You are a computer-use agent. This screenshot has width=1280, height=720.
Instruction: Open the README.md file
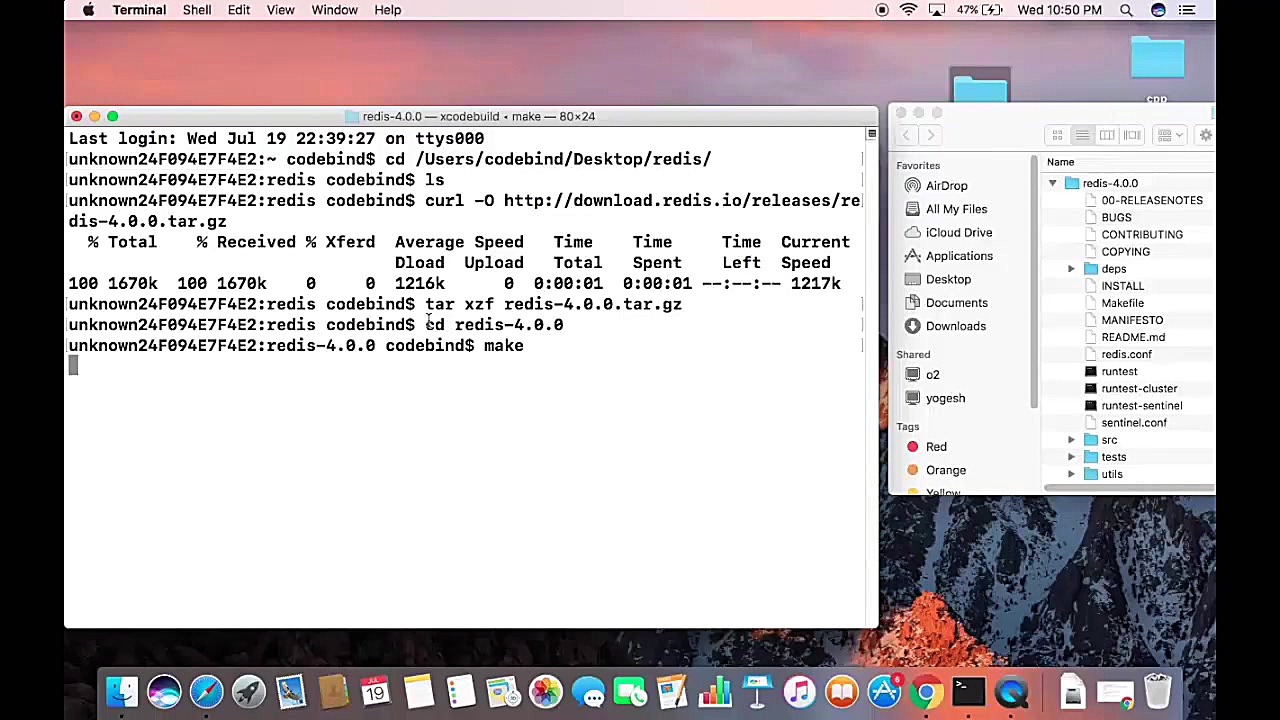click(1133, 337)
